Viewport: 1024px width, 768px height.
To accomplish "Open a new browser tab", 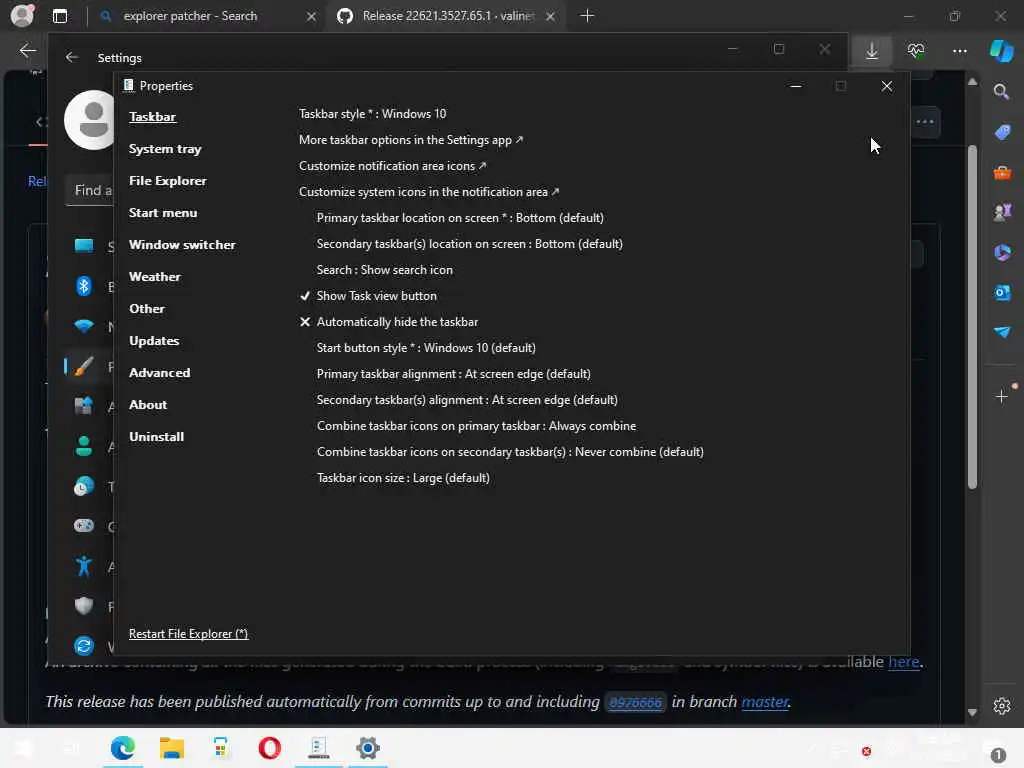I will coord(586,16).
